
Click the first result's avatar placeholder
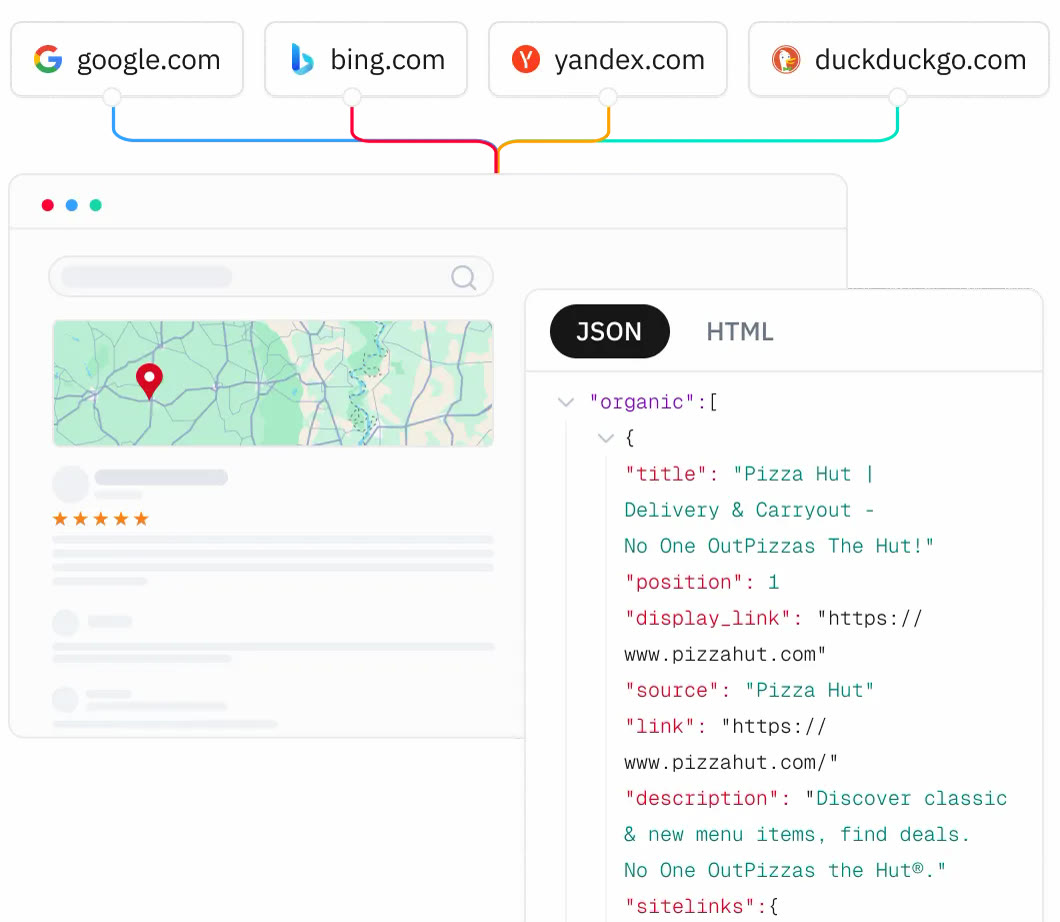[70, 484]
